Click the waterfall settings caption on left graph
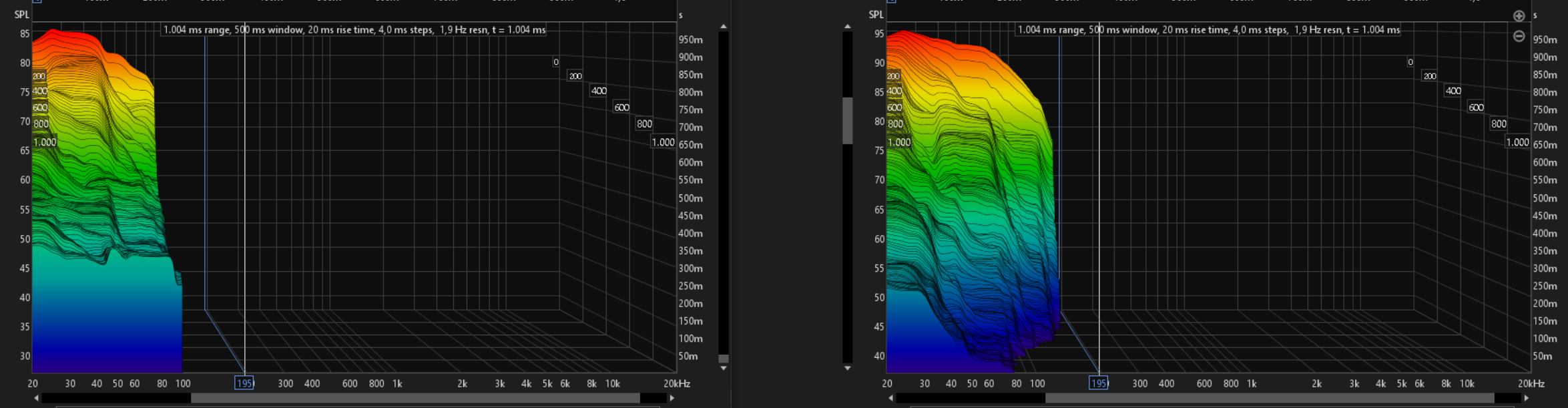This screenshot has width=1568, height=408. coord(354,30)
